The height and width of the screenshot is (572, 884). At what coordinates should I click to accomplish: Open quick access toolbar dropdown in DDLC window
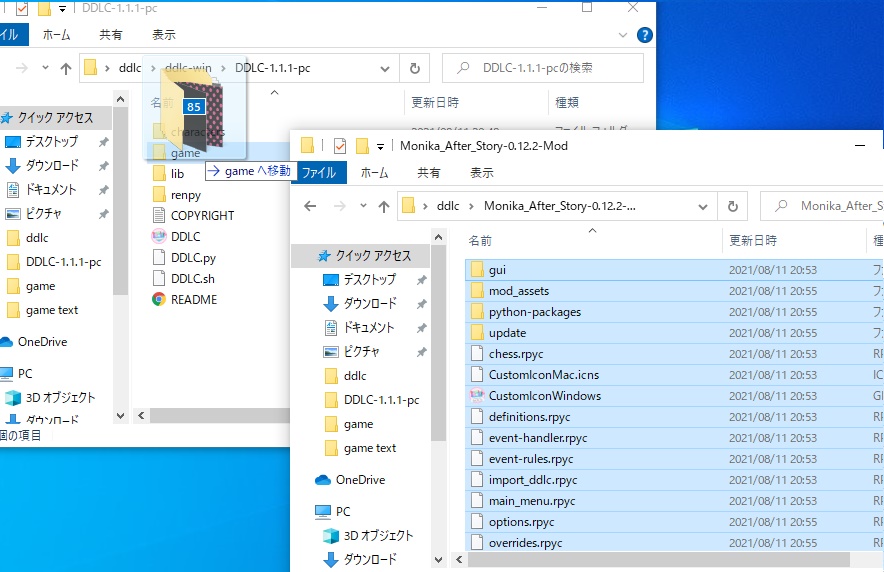pos(63,8)
